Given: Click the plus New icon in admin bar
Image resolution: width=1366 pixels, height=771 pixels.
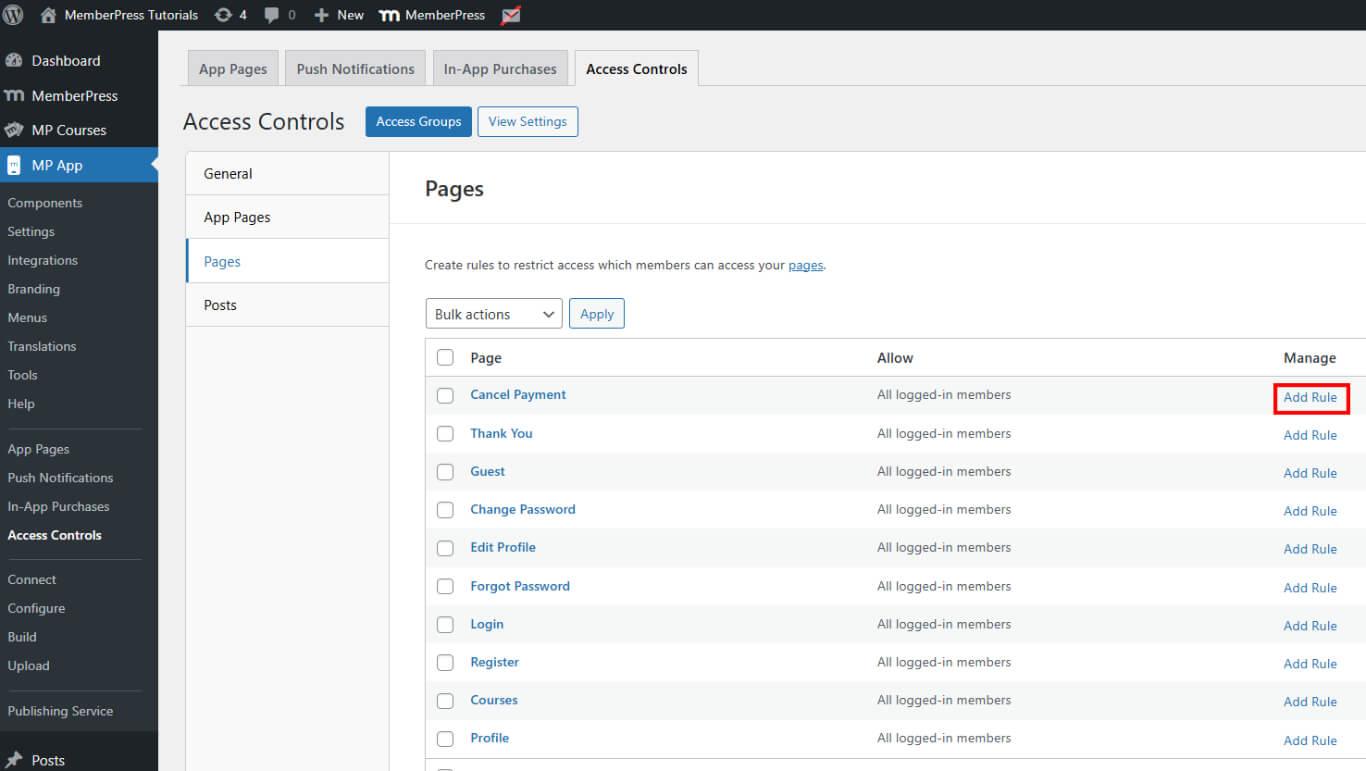Looking at the screenshot, I should point(321,15).
